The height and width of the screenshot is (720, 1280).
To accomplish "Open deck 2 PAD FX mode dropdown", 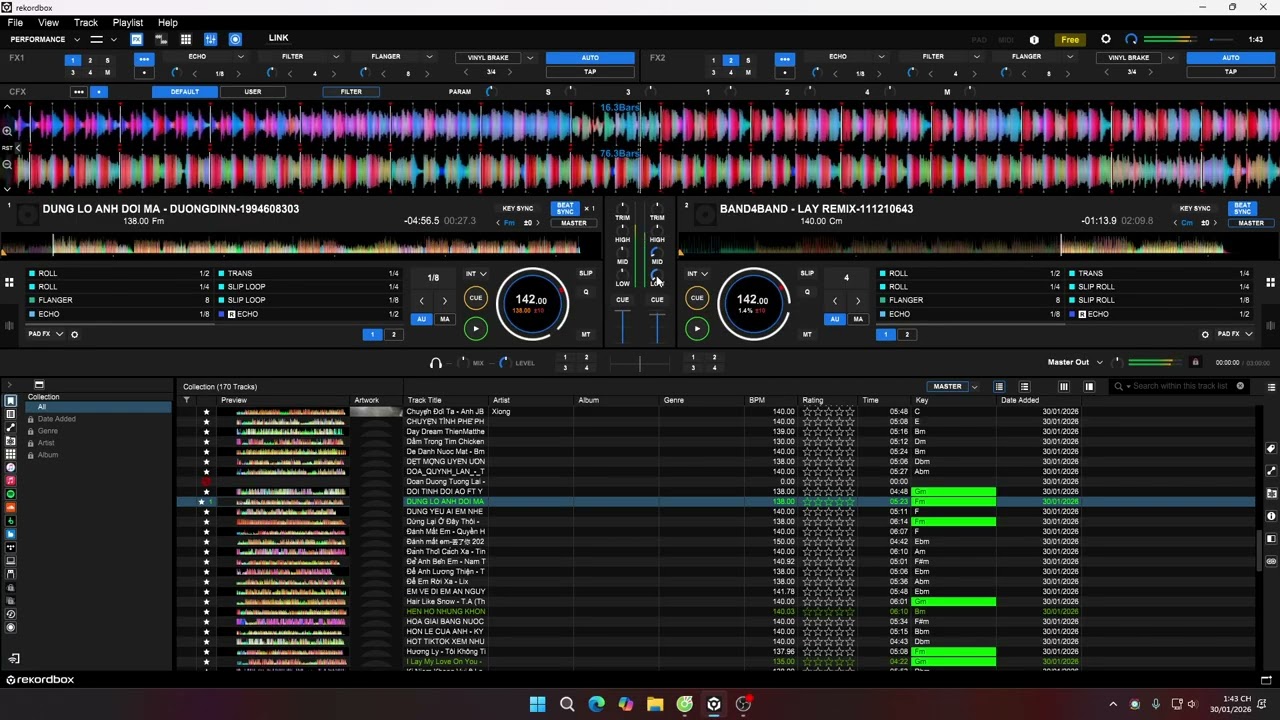I will [1234, 334].
